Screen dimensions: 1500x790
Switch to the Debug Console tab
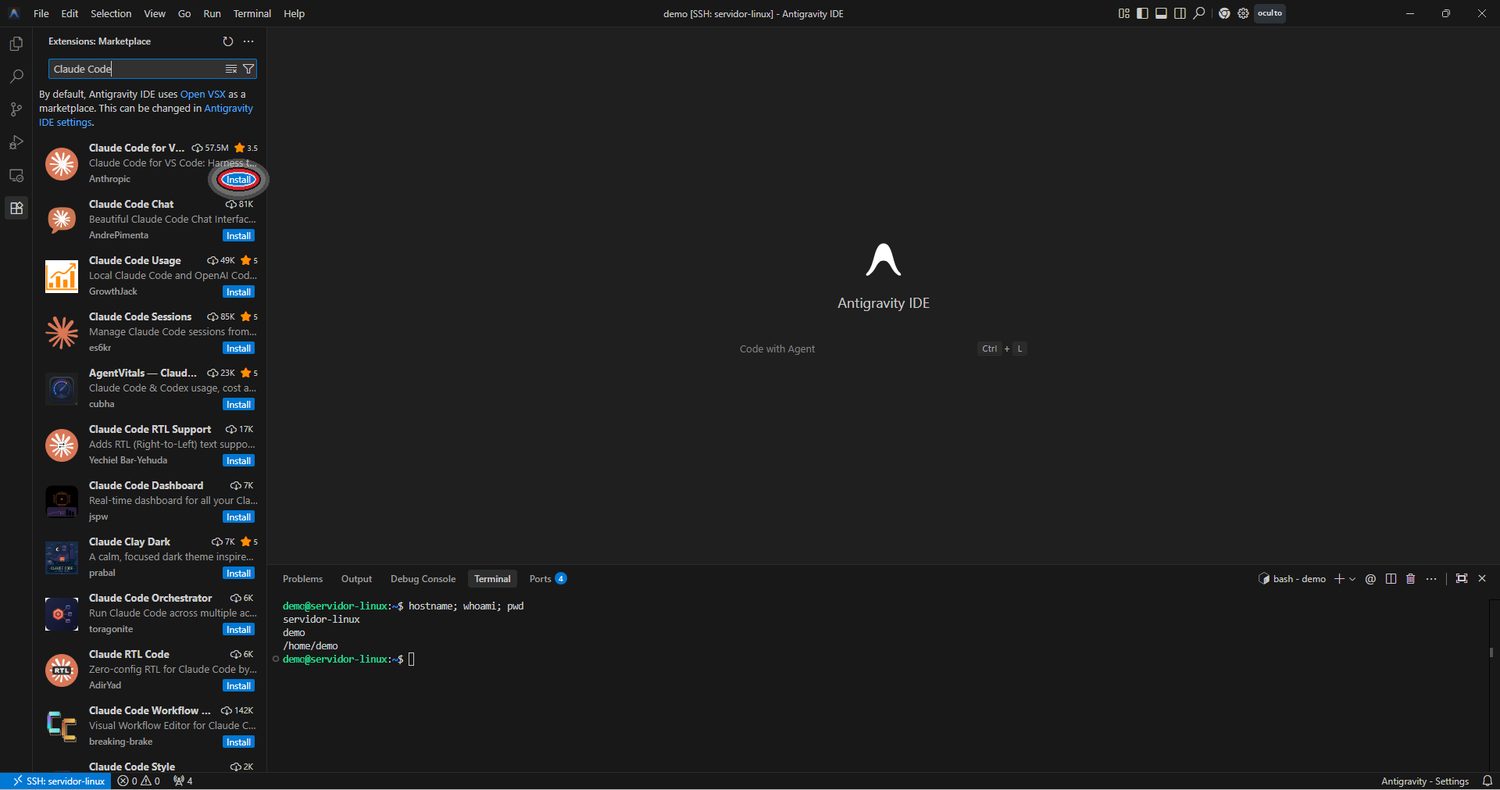click(423, 579)
